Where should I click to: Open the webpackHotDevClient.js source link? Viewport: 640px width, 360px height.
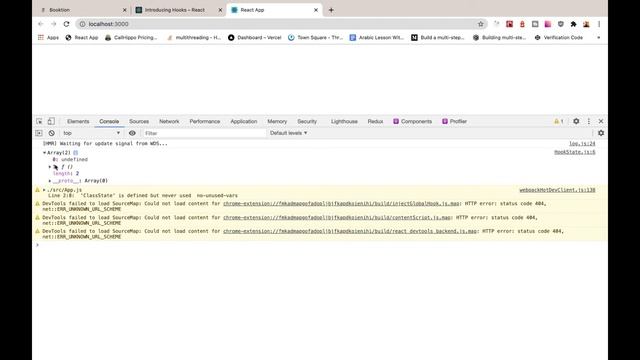557,190
